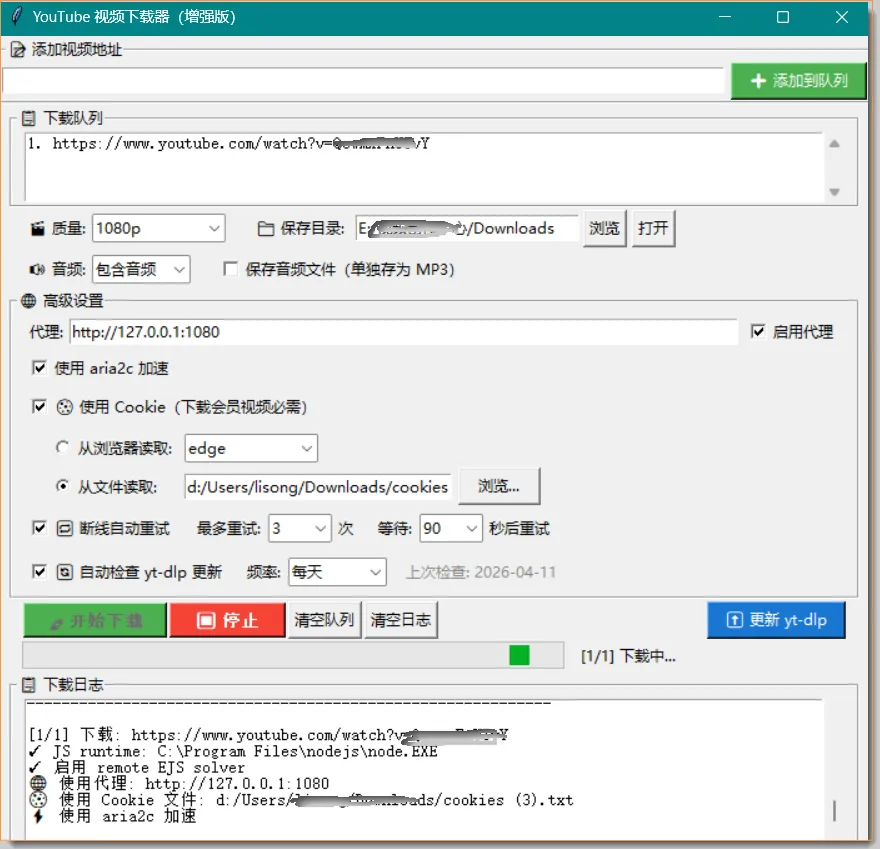The height and width of the screenshot is (849, 880).
Task: Click the 清空日志 button
Action: click(401, 620)
